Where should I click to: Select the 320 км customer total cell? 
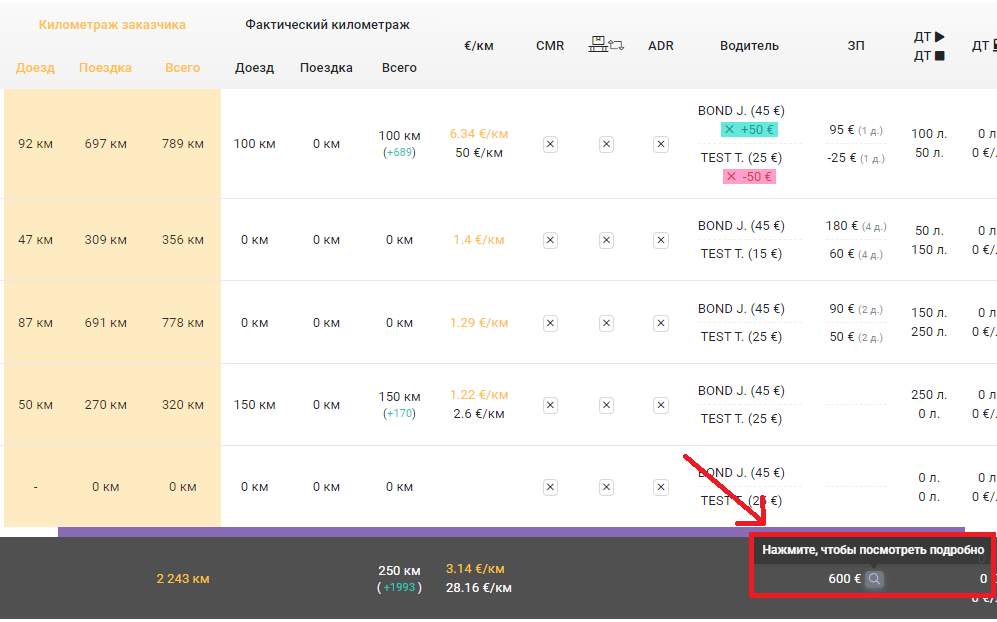click(x=182, y=404)
